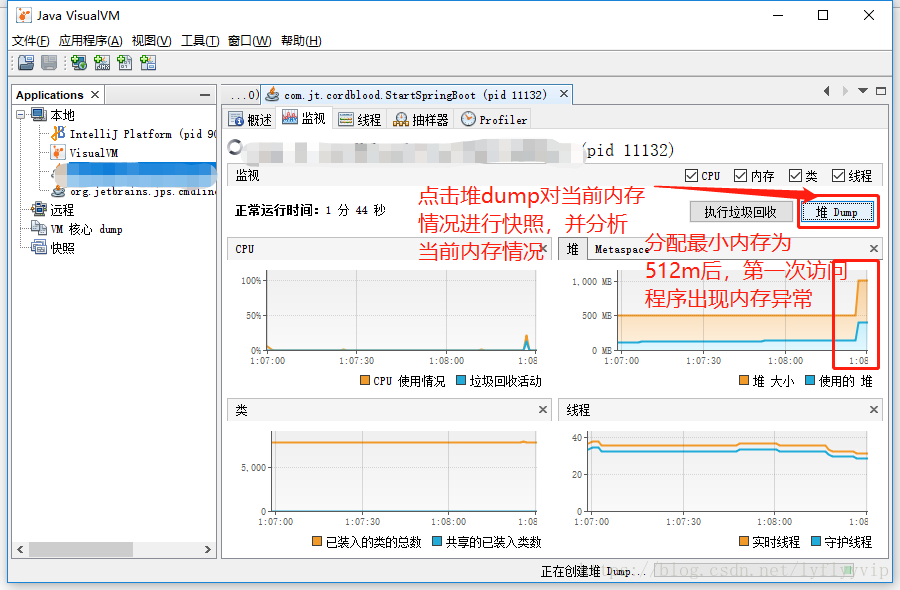Close the 类 classes graph panel

(x=542, y=409)
